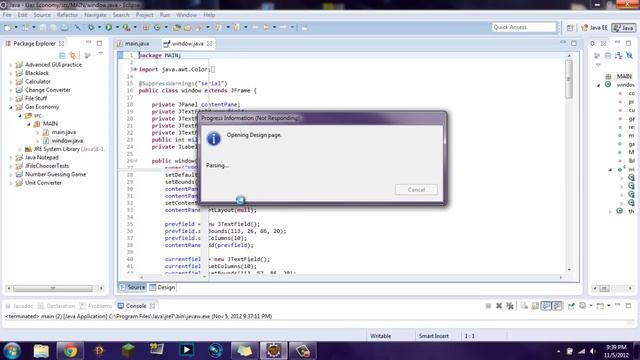Click the Debug bug icon in toolbar
The image size is (640, 360).
pyautogui.click(x=91, y=28)
